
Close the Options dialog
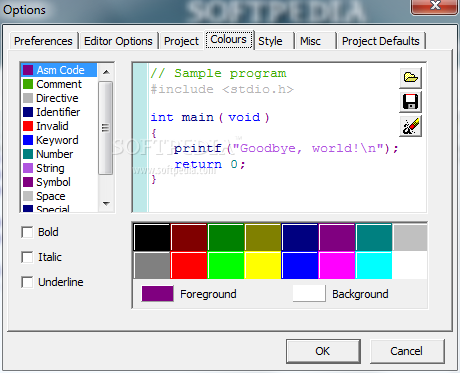(x=435, y=6)
